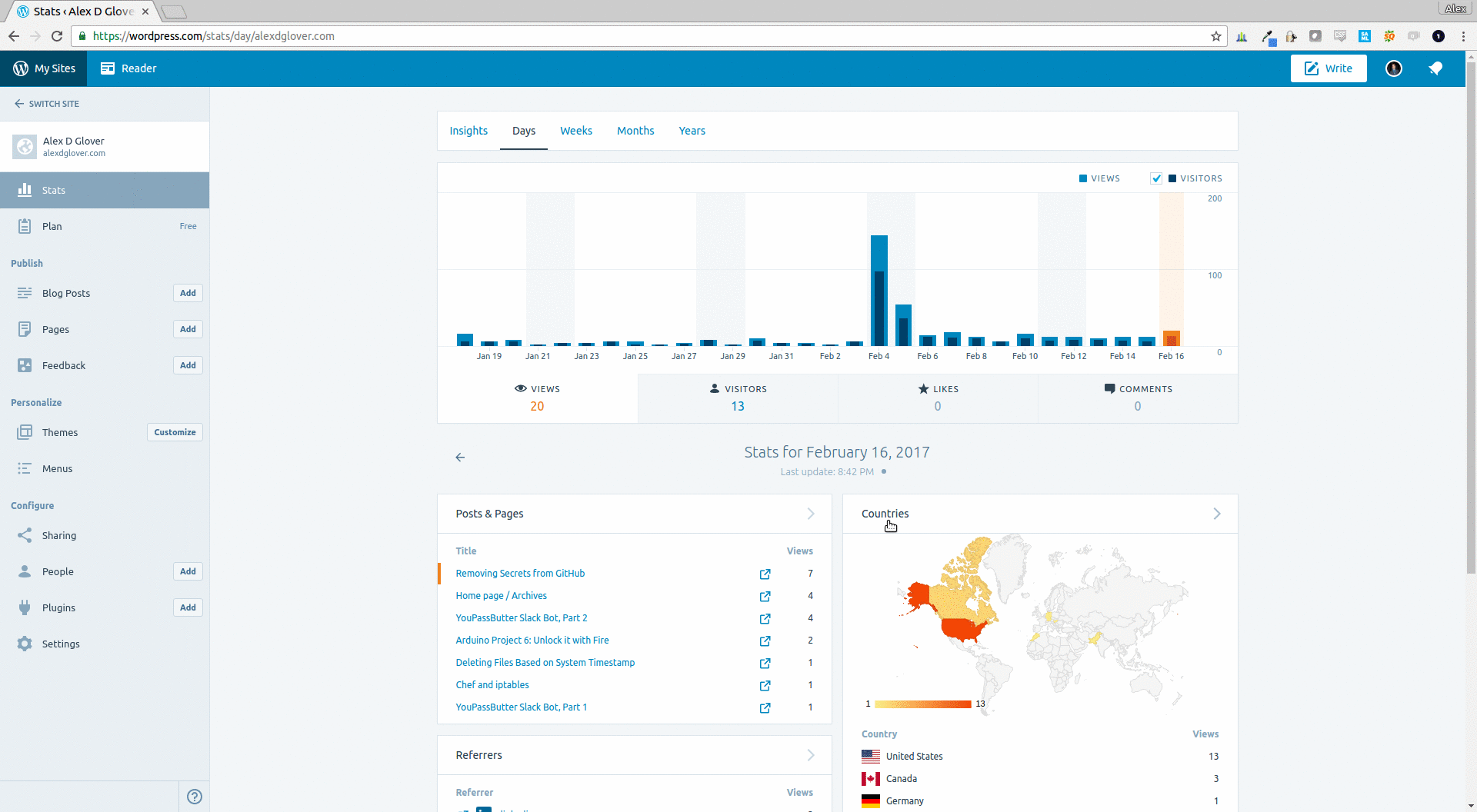
Task: Switch to the Months tab
Action: [635, 131]
